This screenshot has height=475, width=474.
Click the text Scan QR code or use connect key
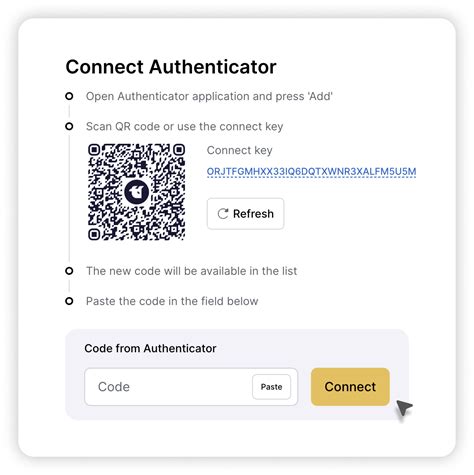[184, 126]
